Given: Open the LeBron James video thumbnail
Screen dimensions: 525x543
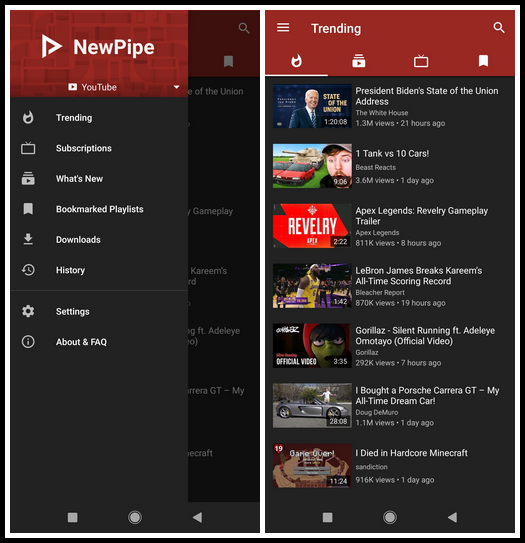Looking at the screenshot, I should click(x=312, y=286).
